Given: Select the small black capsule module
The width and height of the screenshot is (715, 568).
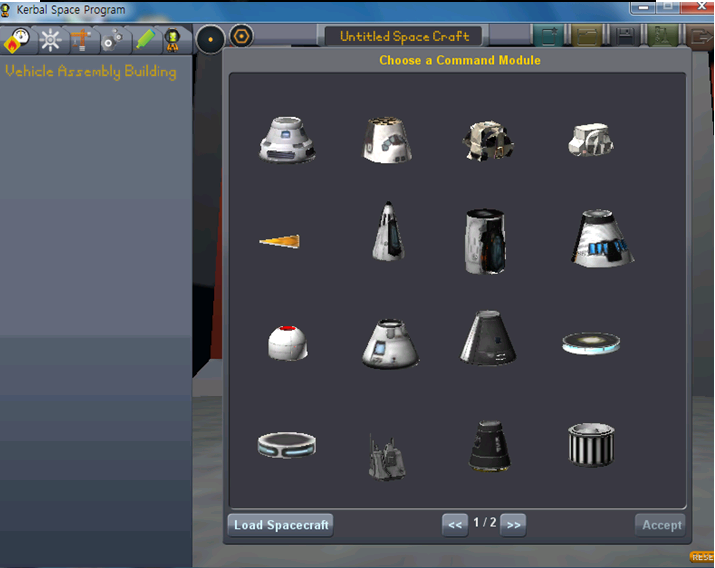Looking at the screenshot, I should coord(489,445).
